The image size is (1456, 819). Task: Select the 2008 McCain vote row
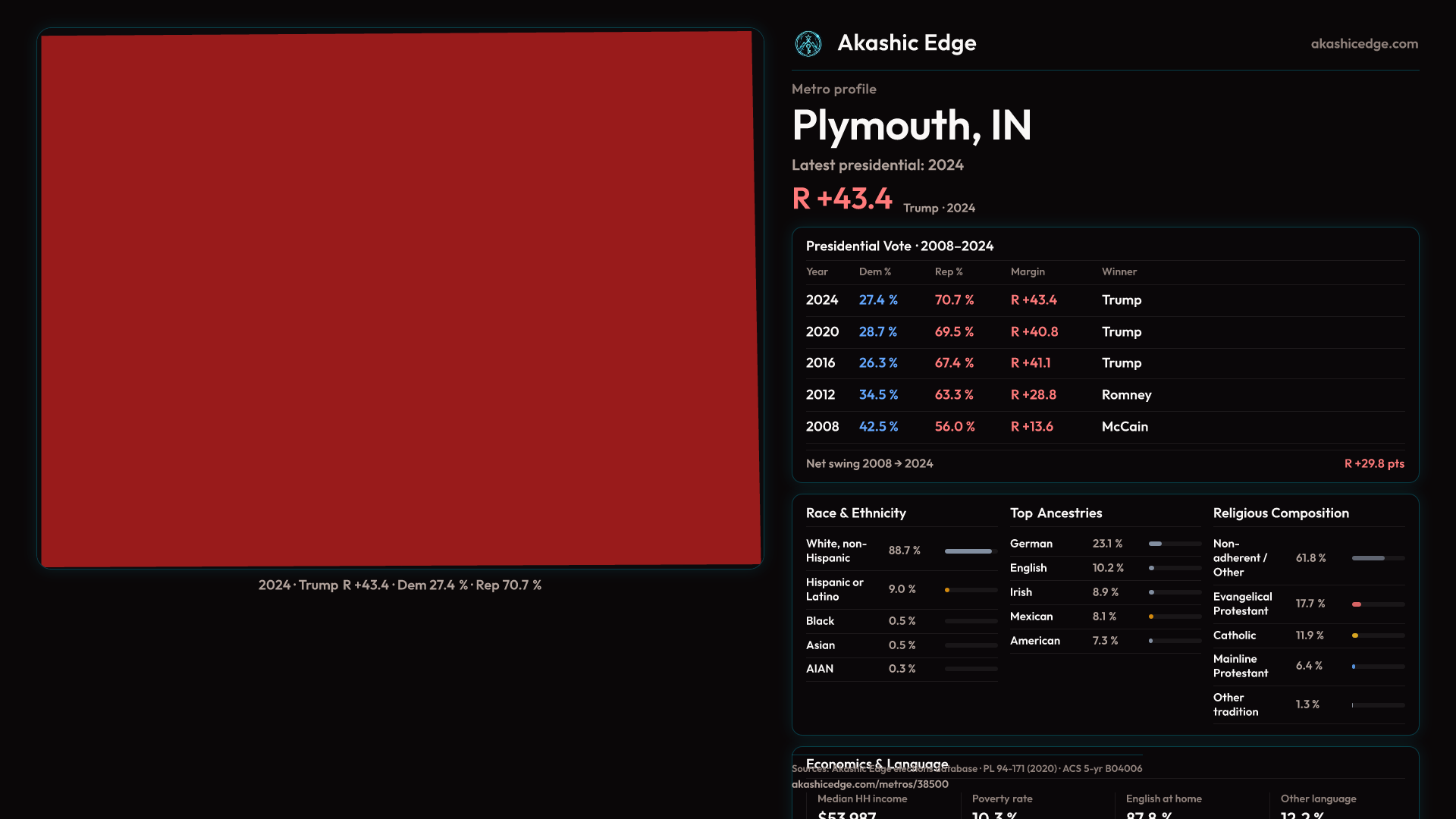1104,427
